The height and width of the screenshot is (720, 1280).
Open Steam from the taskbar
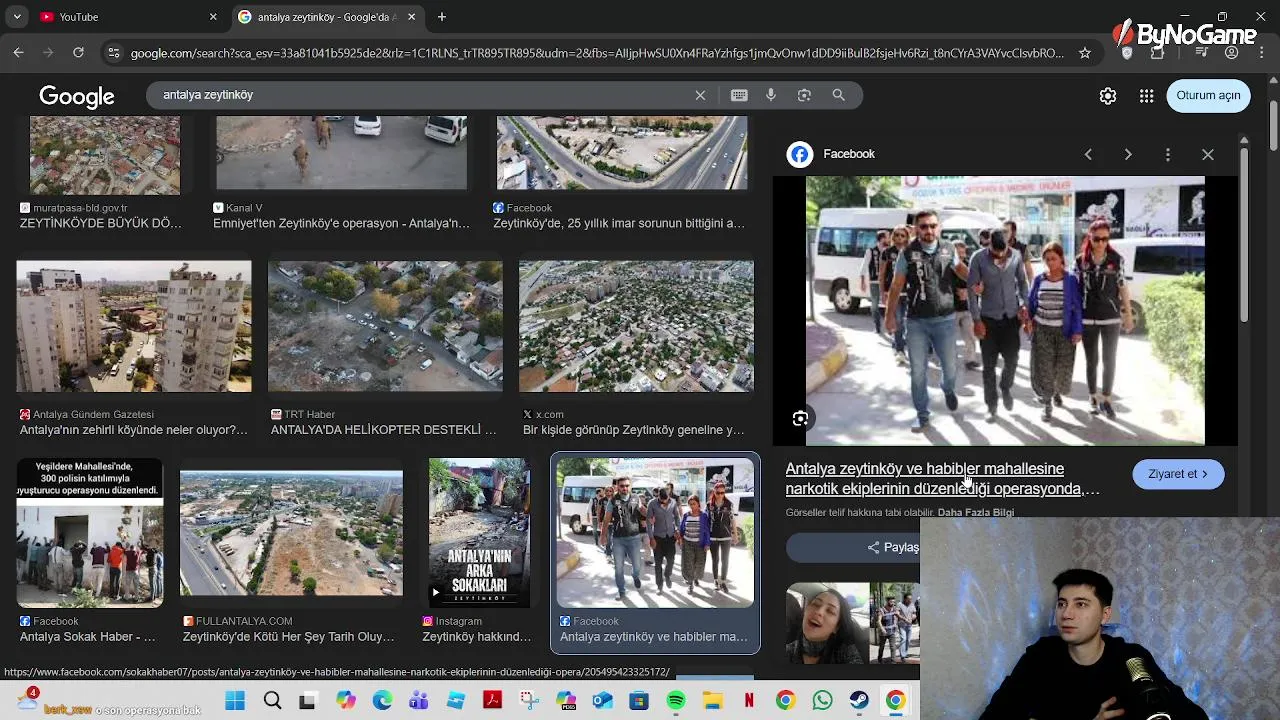click(859, 701)
